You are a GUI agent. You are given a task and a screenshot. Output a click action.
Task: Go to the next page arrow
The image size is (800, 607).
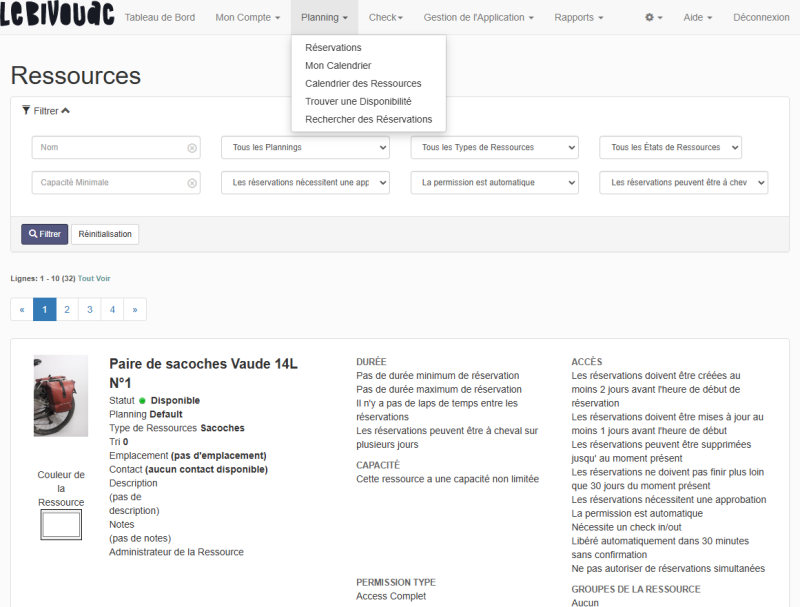click(x=135, y=309)
